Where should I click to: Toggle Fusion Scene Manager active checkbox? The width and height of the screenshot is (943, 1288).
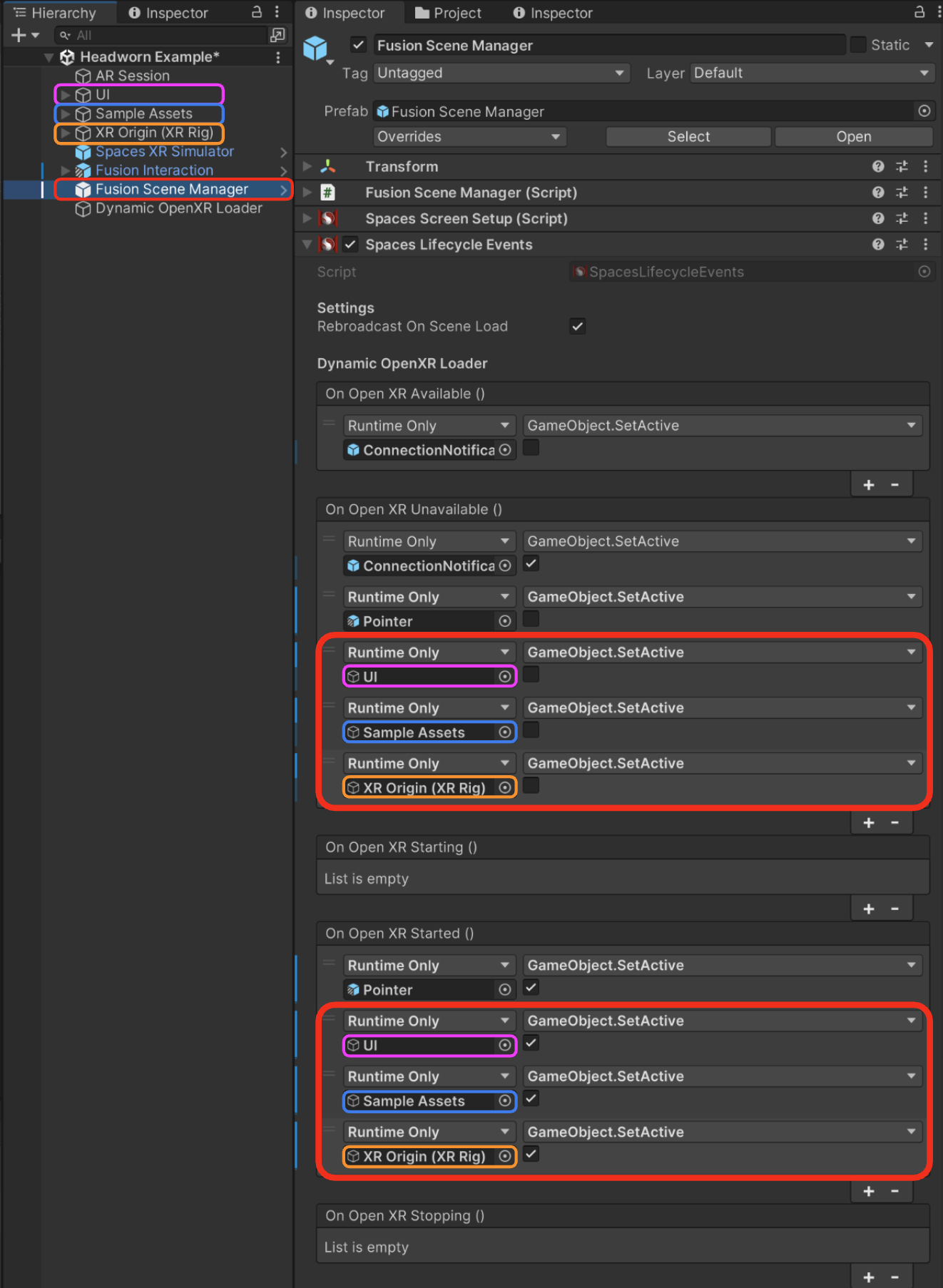pyautogui.click(x=358, y=45)
